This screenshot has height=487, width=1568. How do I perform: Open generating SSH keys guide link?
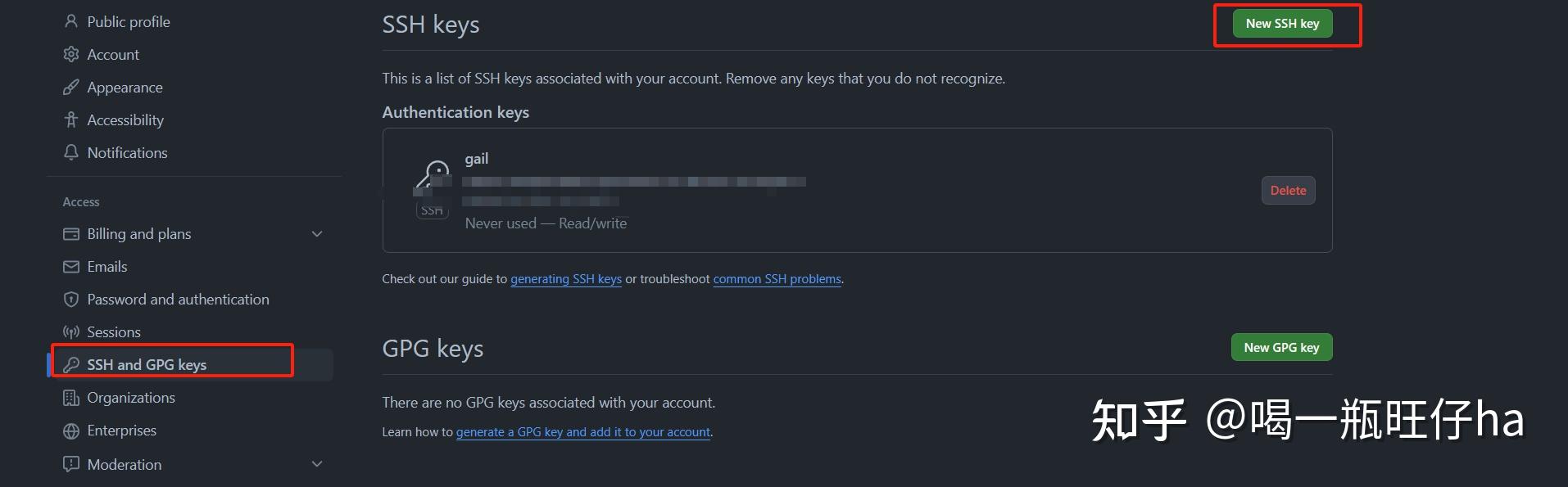coord(566,279)
